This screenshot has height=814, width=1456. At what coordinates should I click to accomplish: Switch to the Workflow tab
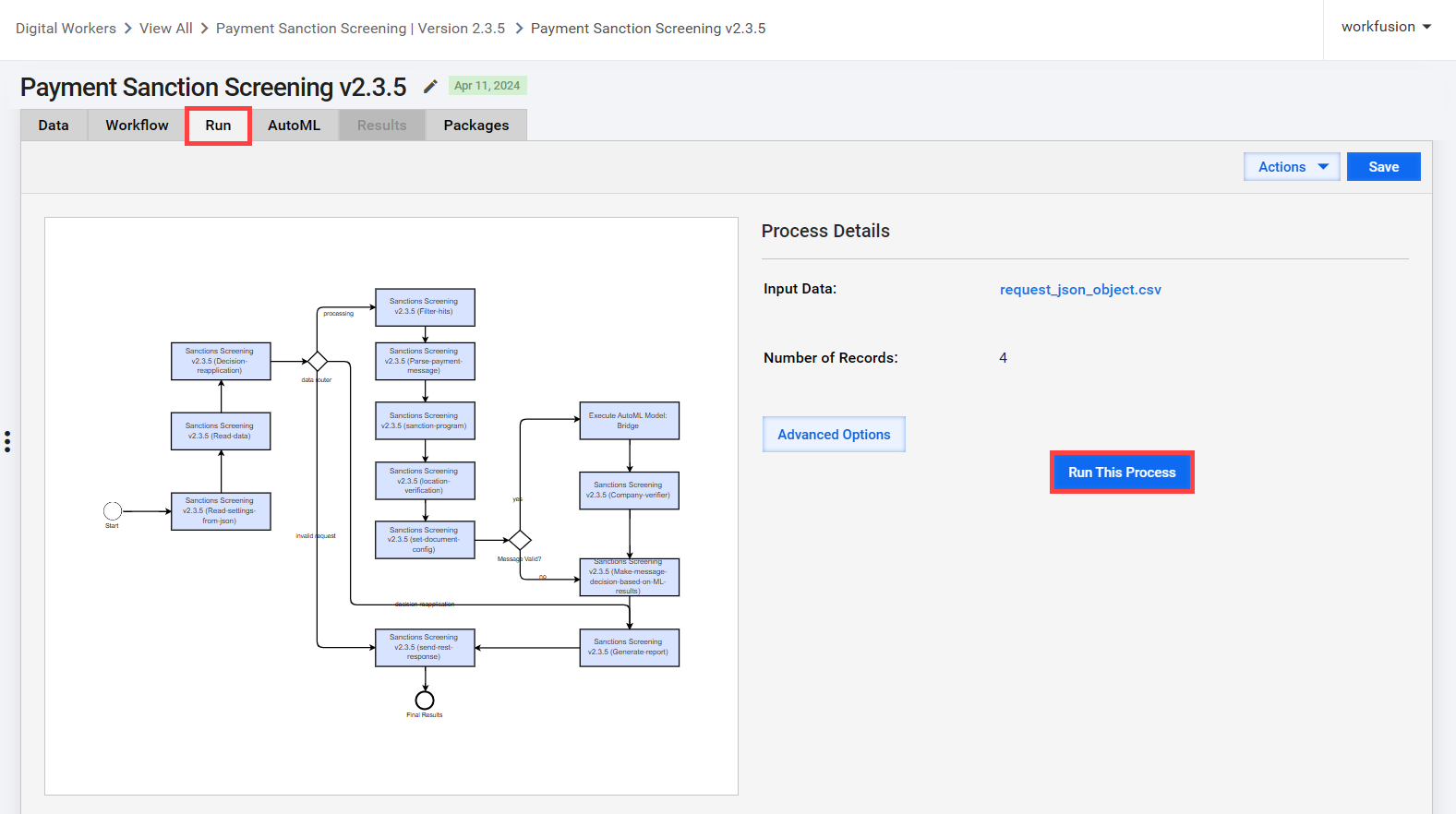pyautogui.click(x=137, y=126)
